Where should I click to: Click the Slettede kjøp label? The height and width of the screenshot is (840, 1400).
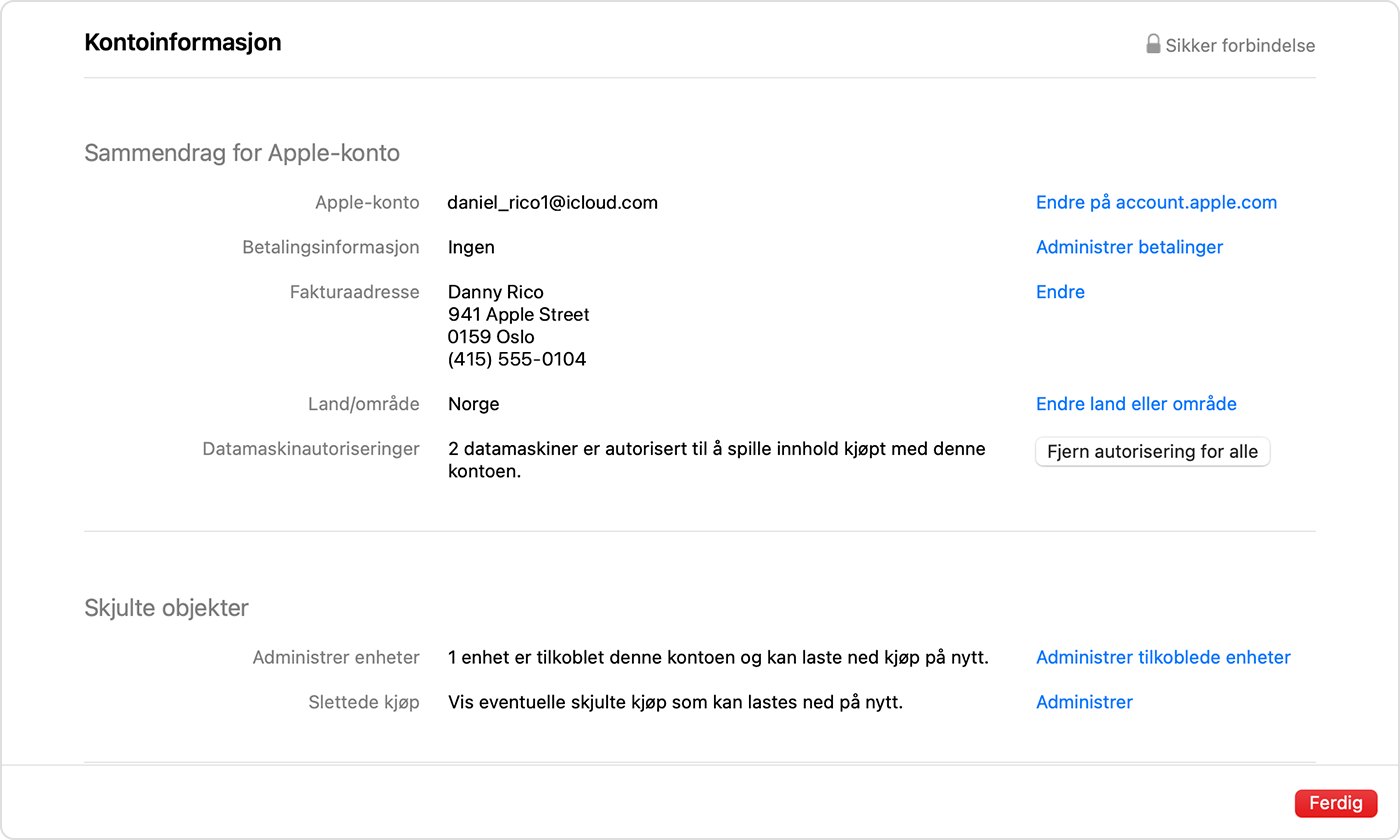[364, 702]
